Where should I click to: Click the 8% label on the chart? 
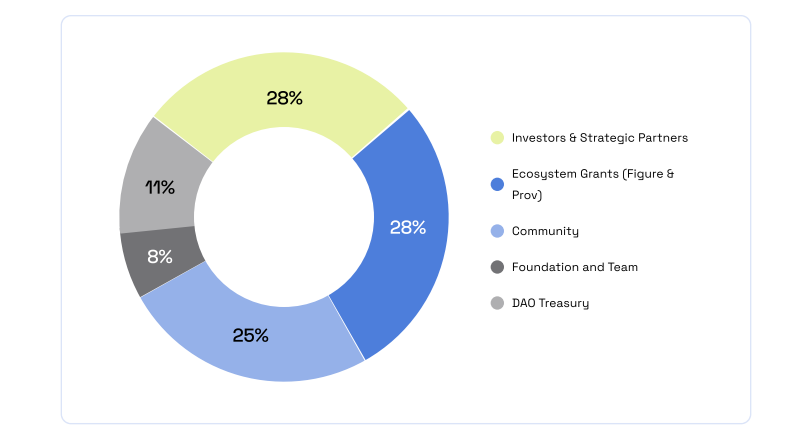tap(160, 256)
